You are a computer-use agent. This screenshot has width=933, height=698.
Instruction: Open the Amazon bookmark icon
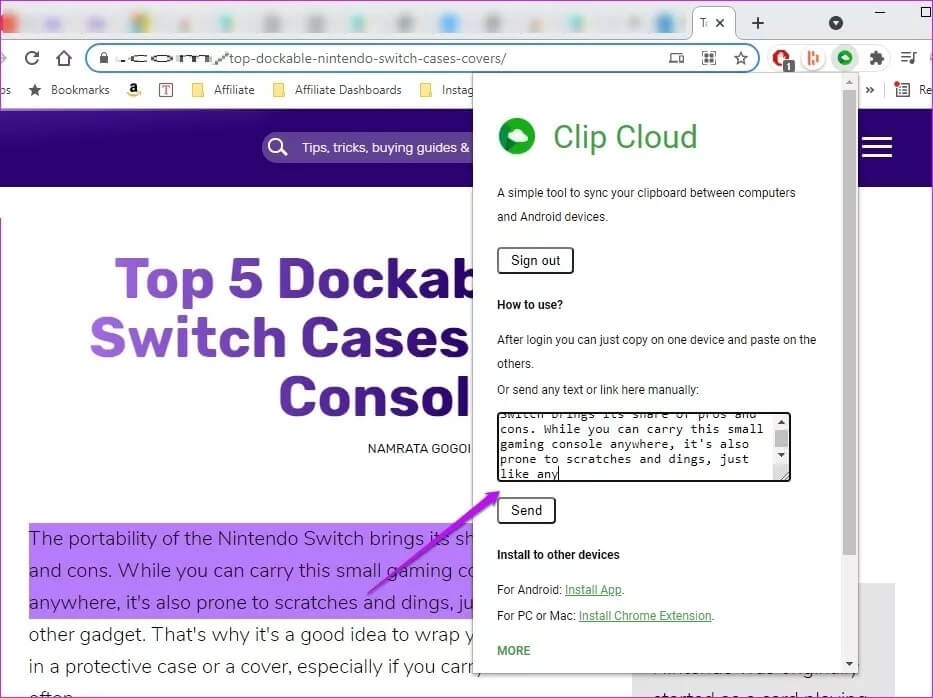pos(134,90)
